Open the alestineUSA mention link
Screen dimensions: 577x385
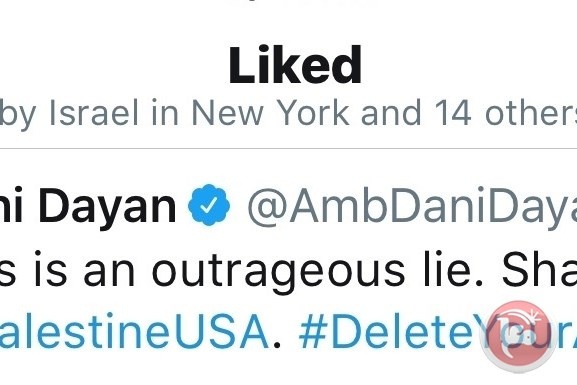[x=134, y=331]
